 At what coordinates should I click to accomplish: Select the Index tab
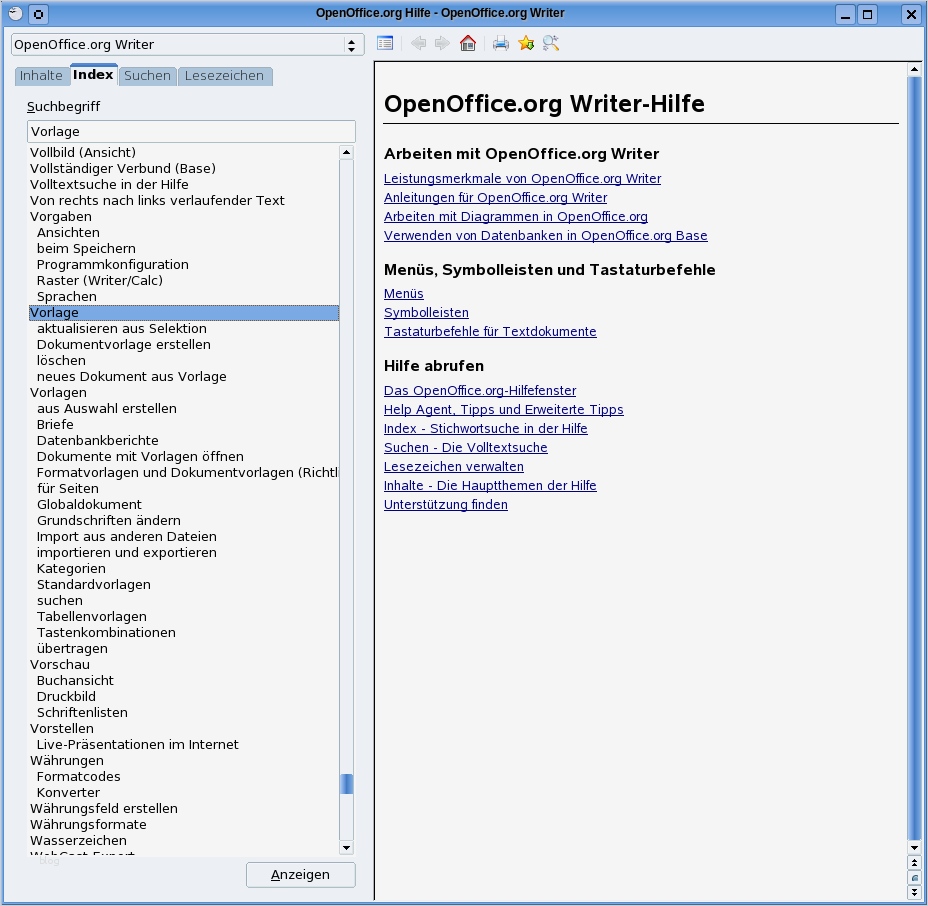[x=93, y=75]
